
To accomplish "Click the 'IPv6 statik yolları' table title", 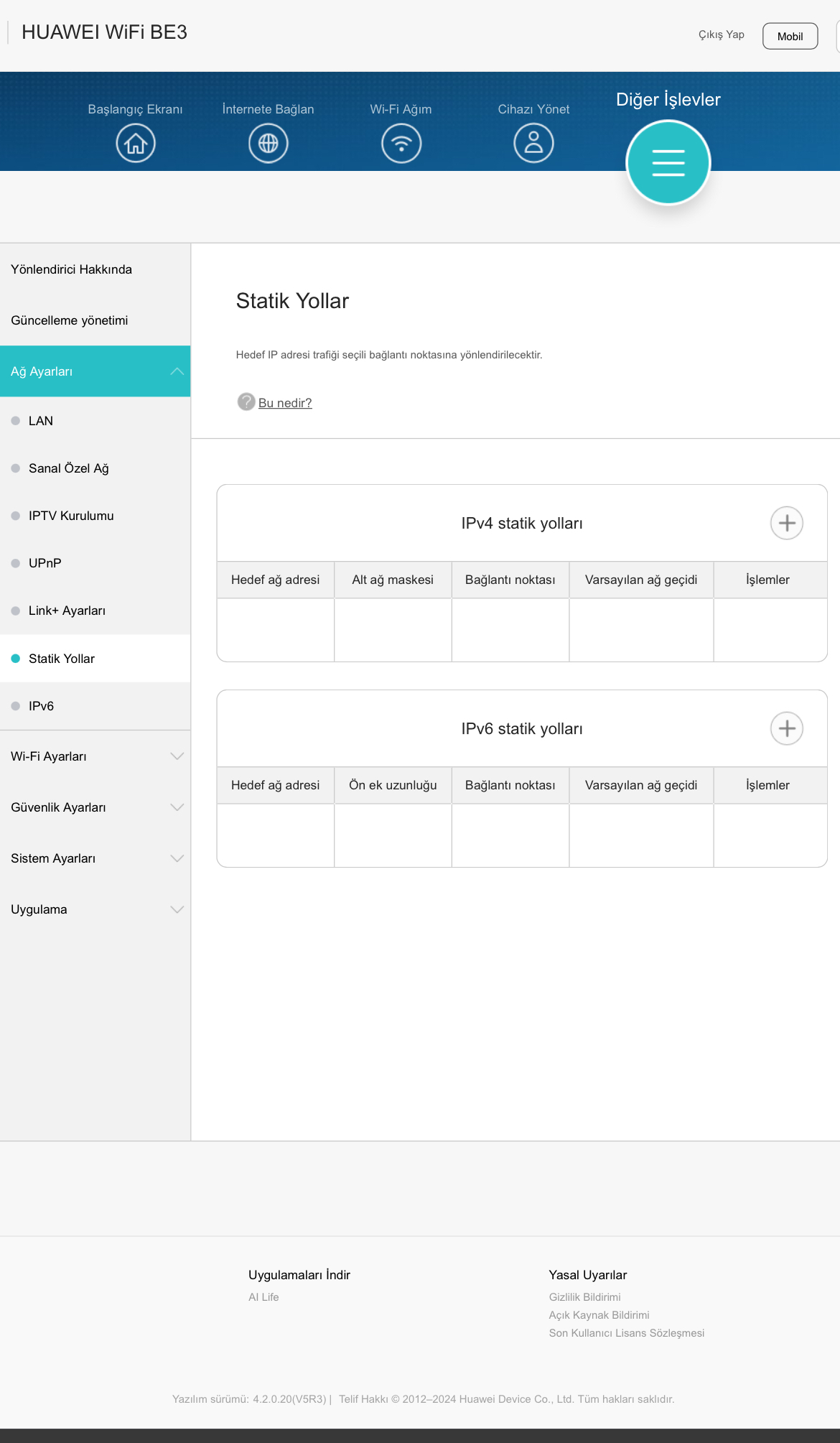I will click(x=522, y=729).
